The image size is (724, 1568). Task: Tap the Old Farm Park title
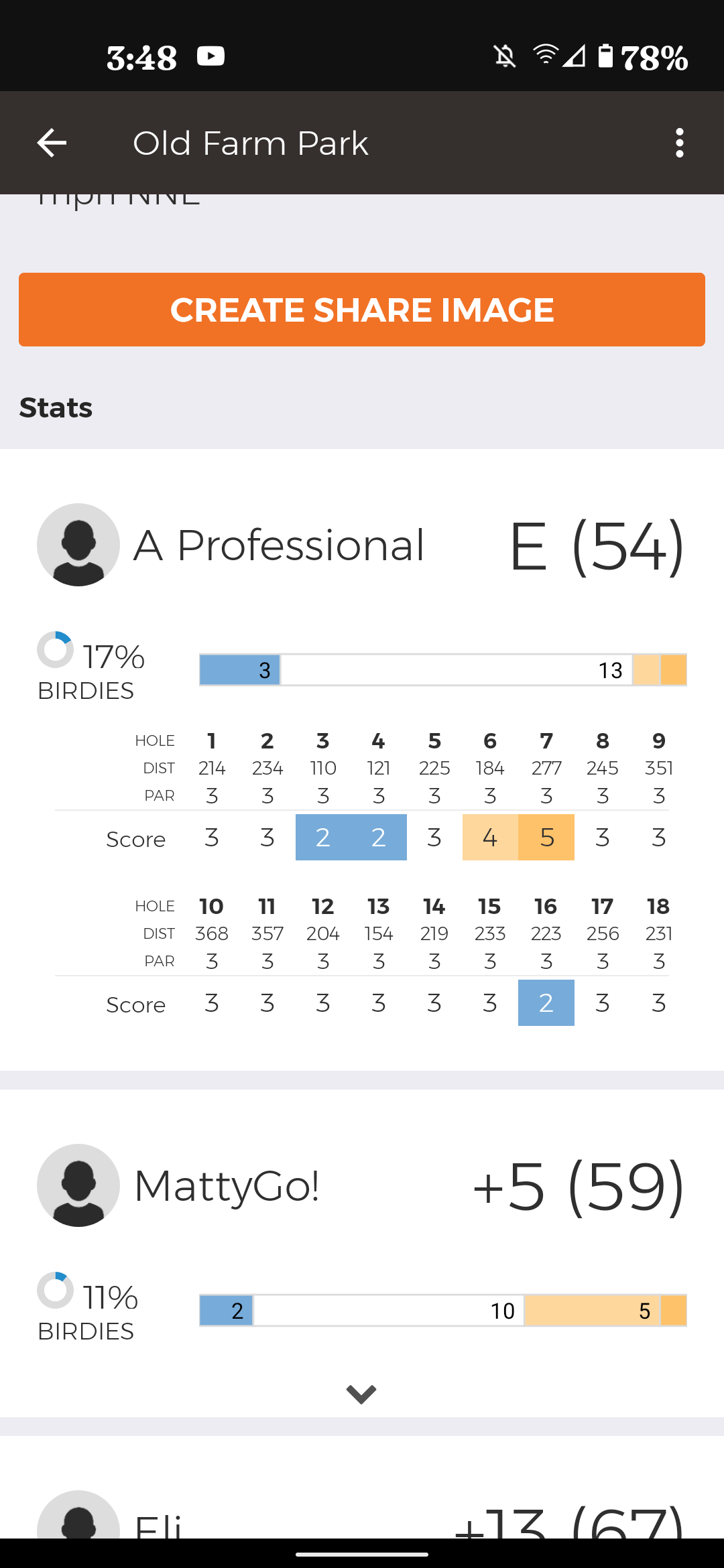[x=251, y=142]
